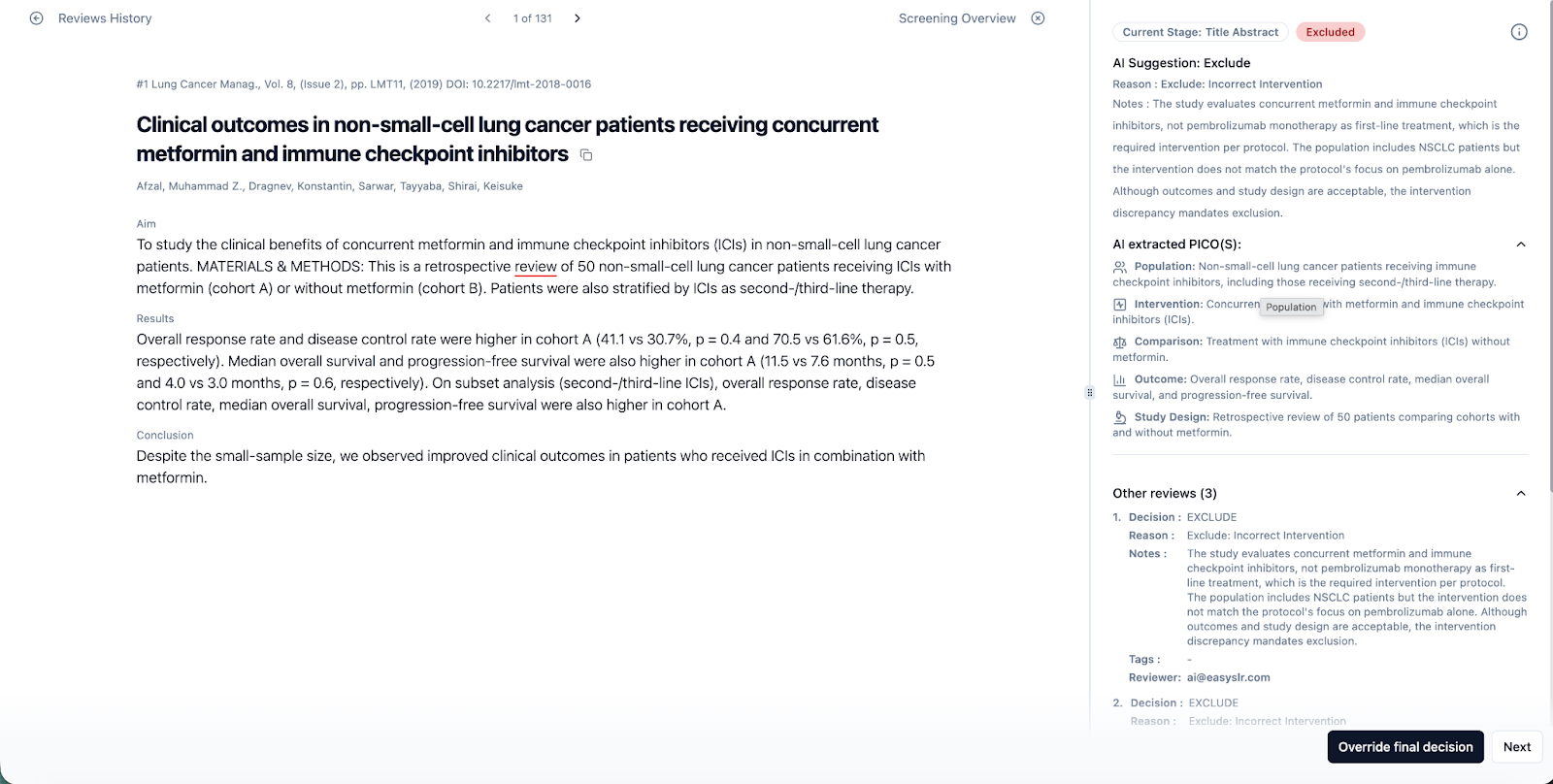This screenshot has height=784, width=1553.
Task: Close Screening Overview with the X icon
Action: point(1038,18)
